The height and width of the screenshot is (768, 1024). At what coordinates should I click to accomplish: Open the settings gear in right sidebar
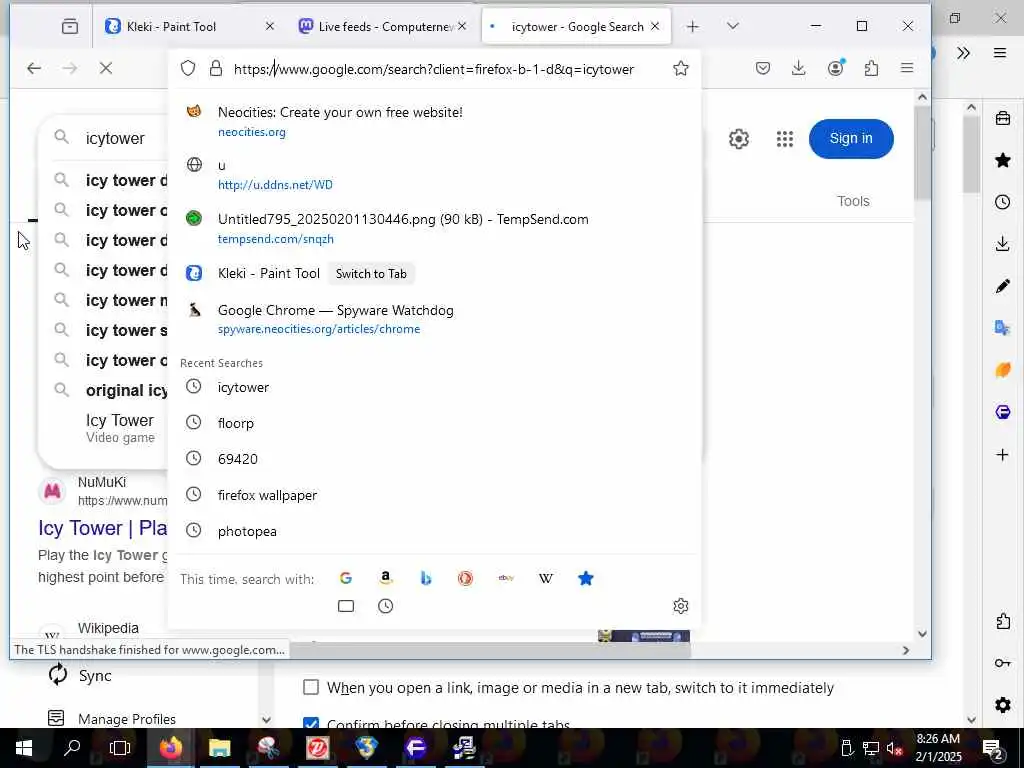1002,705
